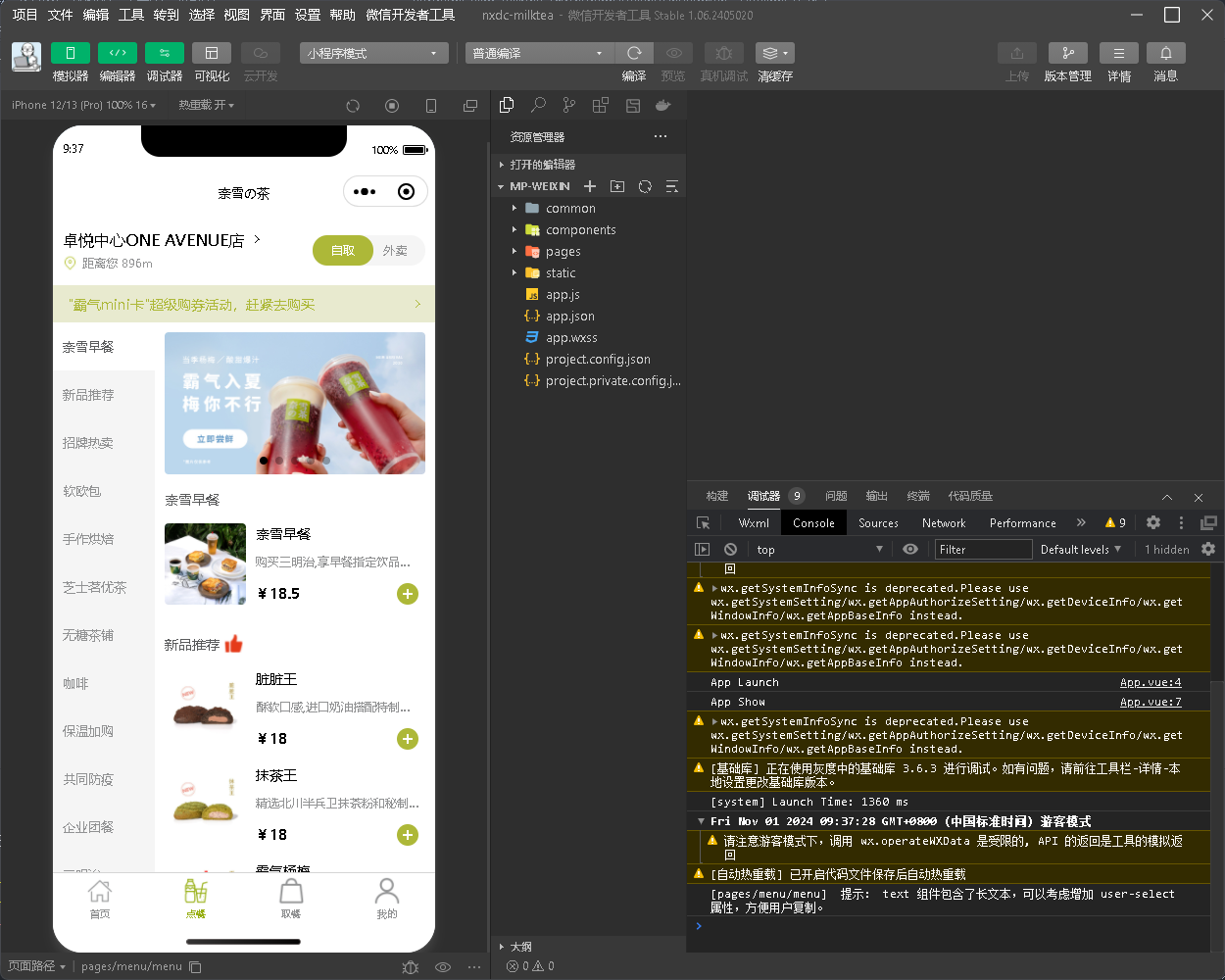This screenshot has width=1225, height=980.
Task: Open the Docker whale icon in the editor sidebar
Action: click(663, 105)
